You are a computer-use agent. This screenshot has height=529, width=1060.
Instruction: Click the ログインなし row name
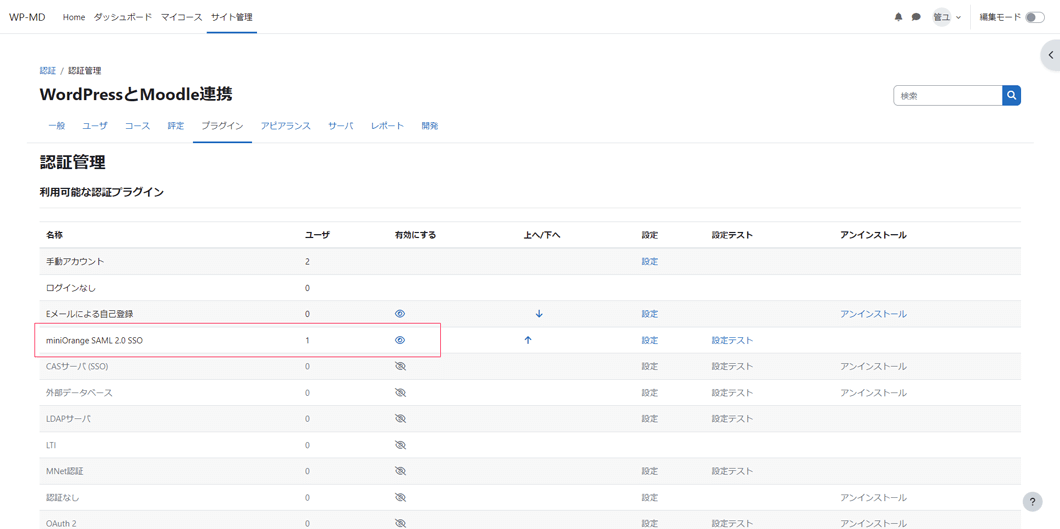(x=71, y=288)
